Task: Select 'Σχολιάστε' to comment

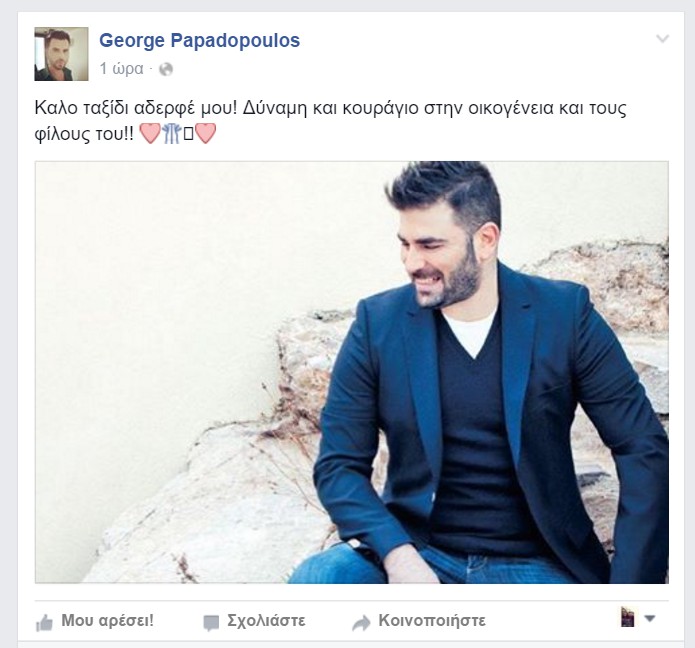Action: click(x=266, y=620)
